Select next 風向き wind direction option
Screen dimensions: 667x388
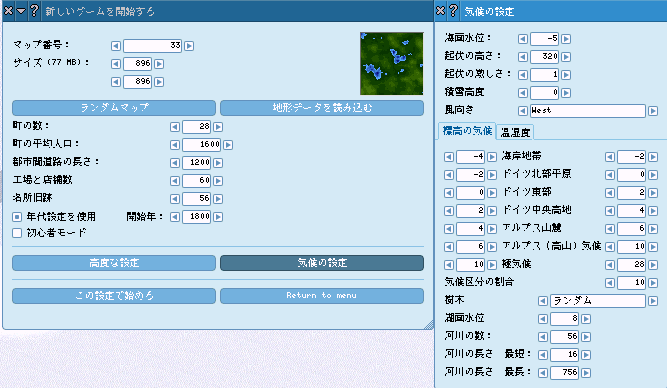(x=653, y=111)
